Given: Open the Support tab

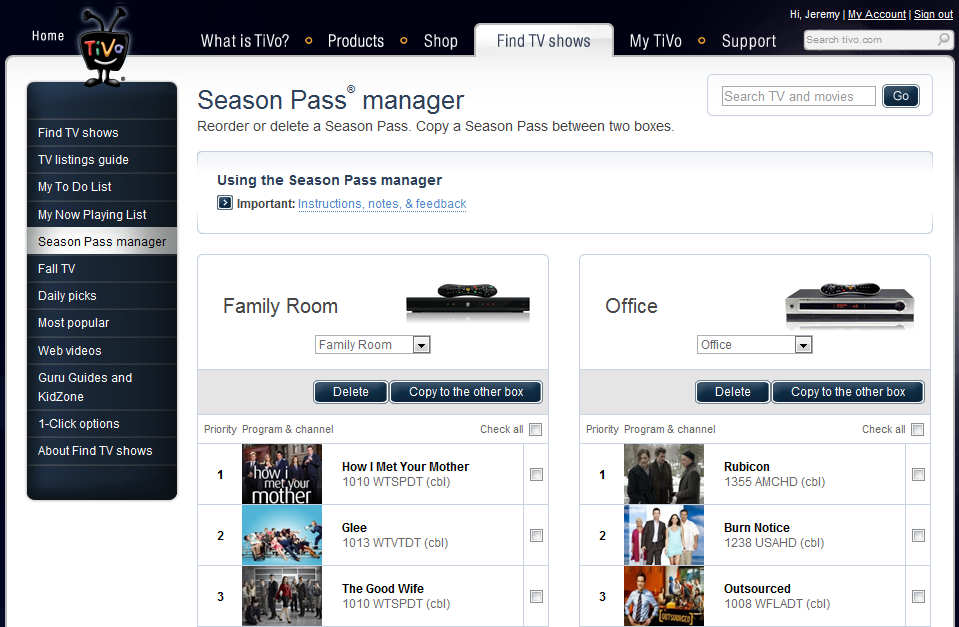Looking at the screenshot, I should pyautogui.click(x=749, y=41).
